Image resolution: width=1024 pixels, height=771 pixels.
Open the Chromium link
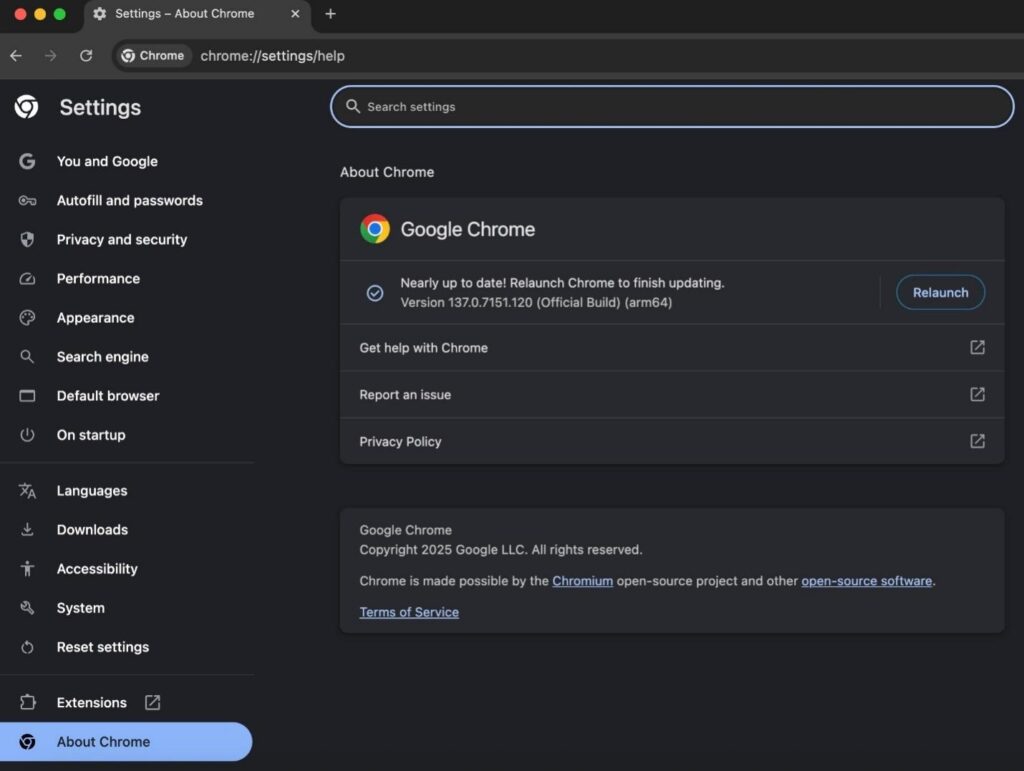[x=583, y=581]
